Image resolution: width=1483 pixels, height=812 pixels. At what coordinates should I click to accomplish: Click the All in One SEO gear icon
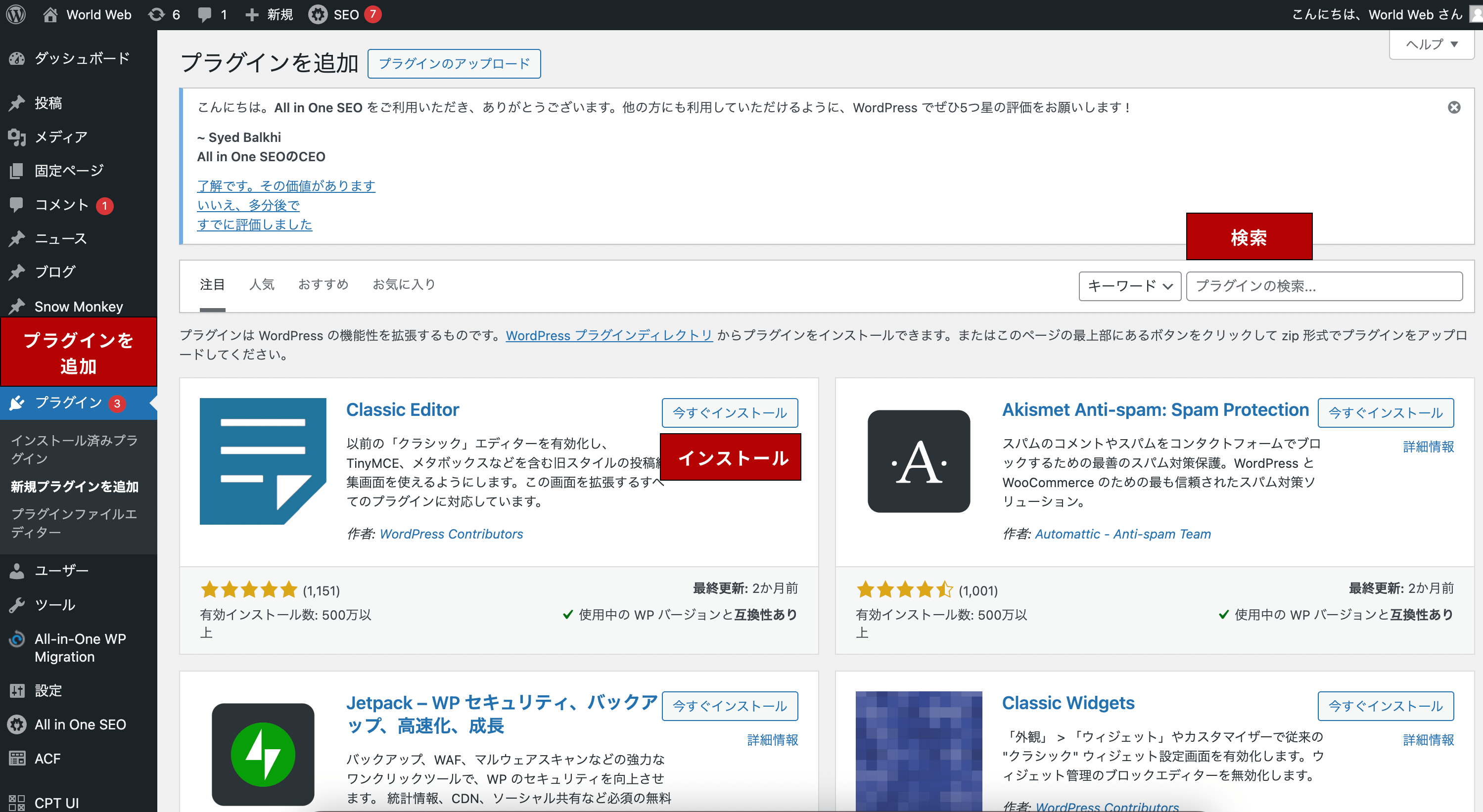pos(17,724)
